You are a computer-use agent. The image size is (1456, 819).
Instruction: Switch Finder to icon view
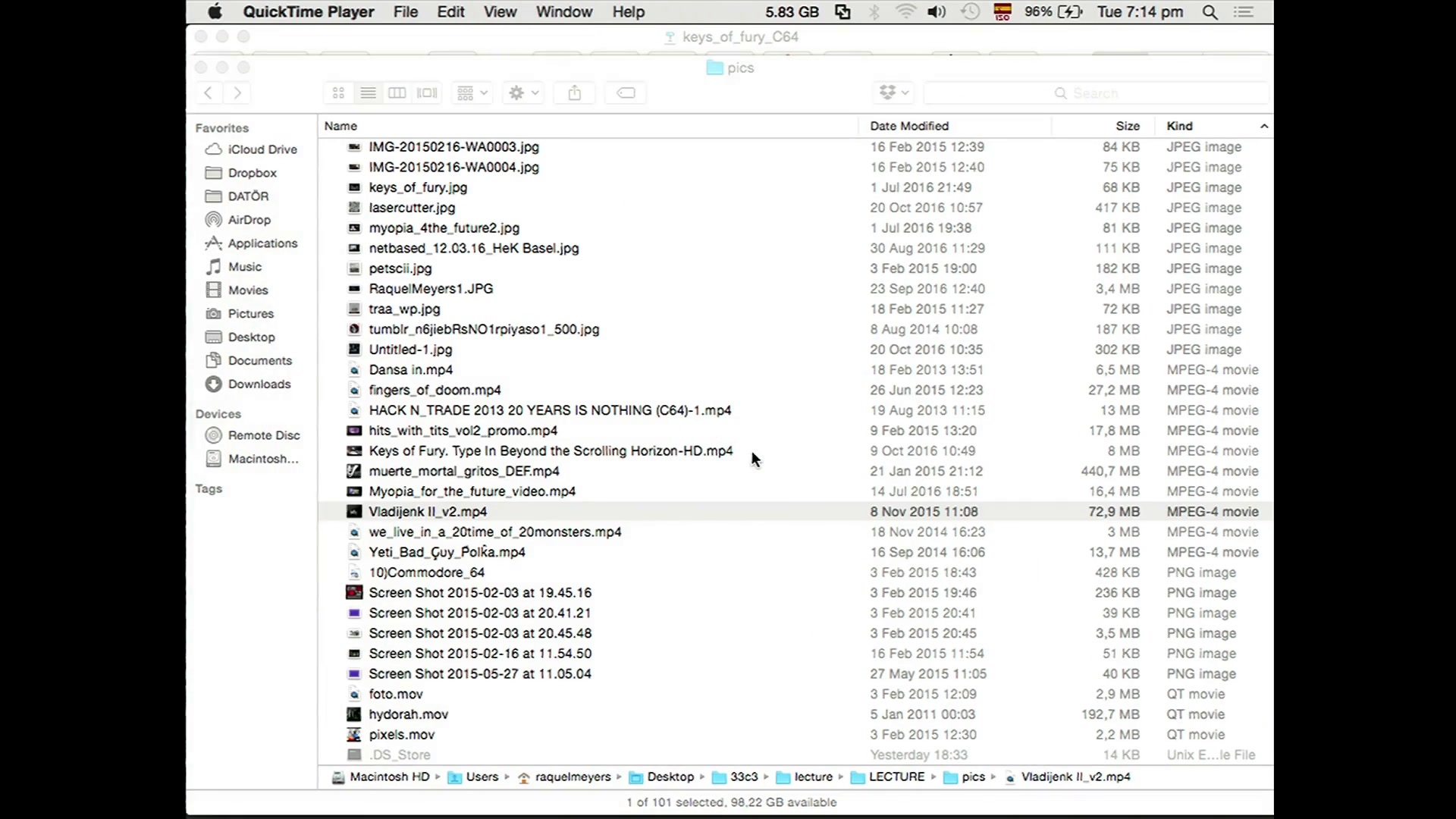[x=338, y=93]
